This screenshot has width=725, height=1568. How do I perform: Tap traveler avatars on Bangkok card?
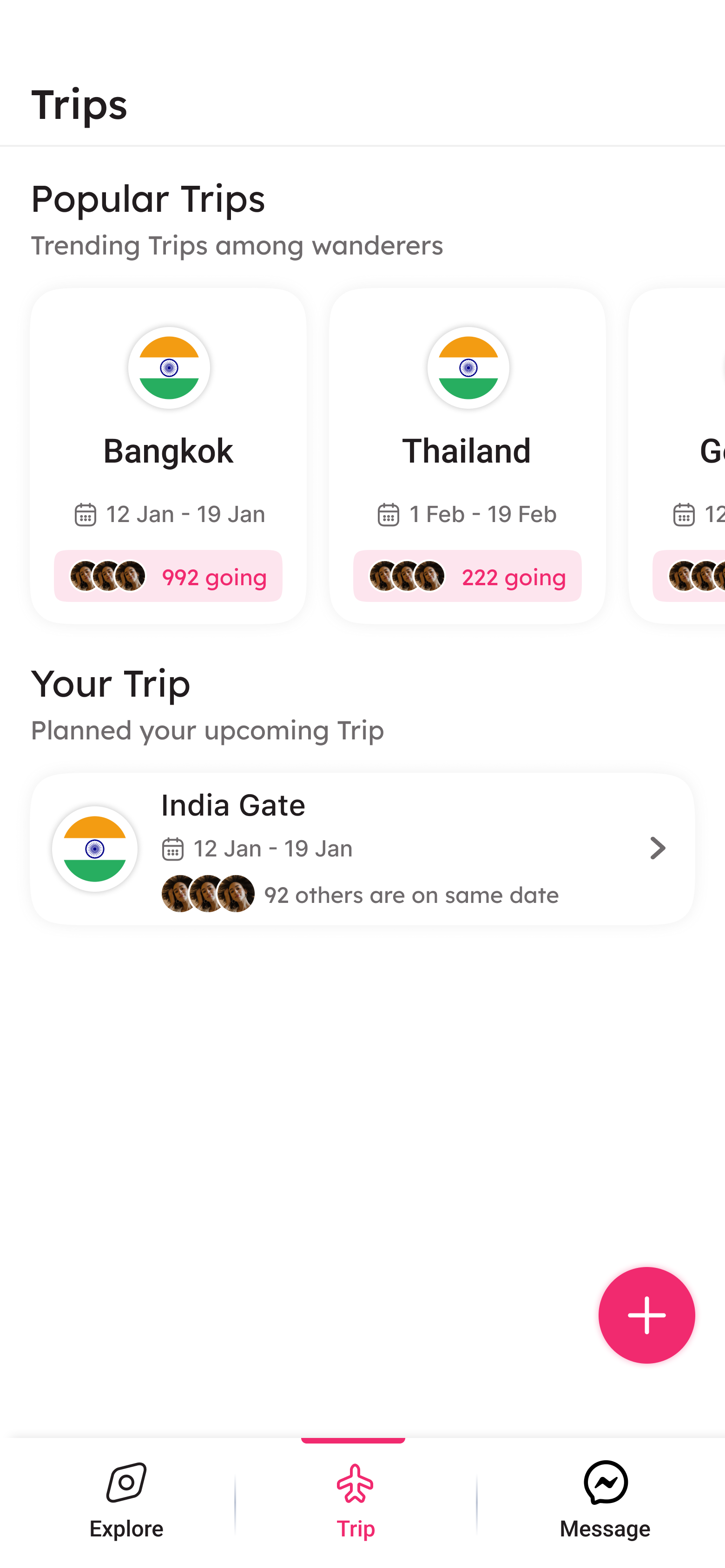pyautogui.click(x=108, y=576)
